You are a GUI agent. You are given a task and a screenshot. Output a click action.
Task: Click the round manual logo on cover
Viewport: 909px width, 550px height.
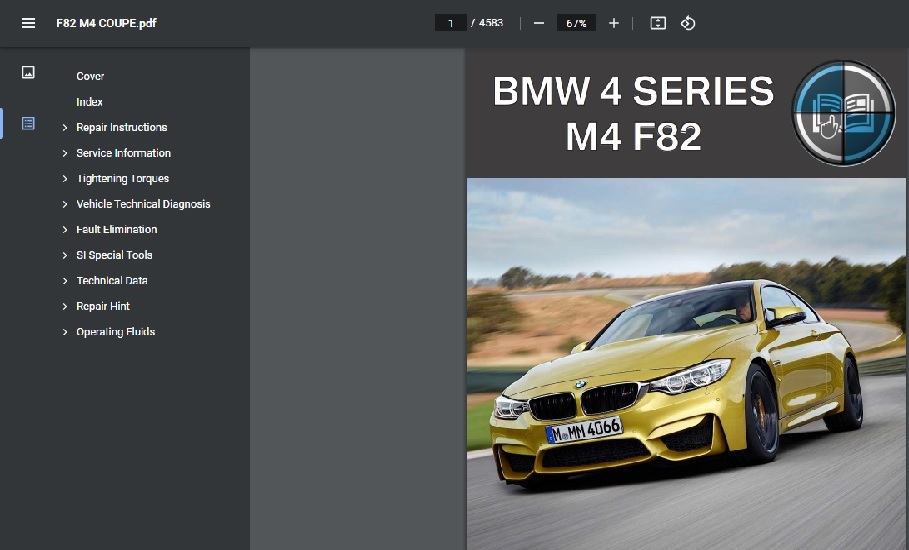843,113
